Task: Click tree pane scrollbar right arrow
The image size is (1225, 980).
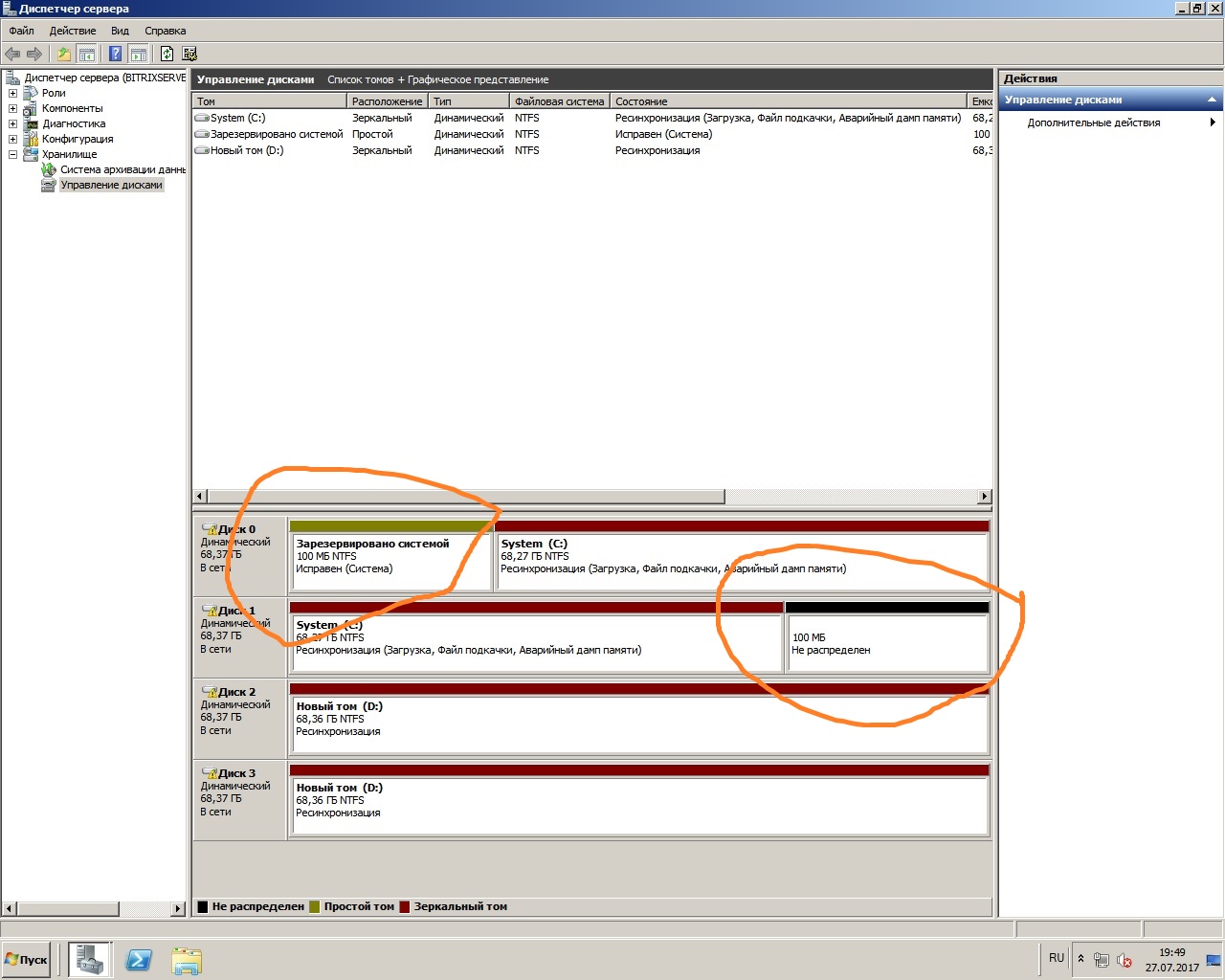Action: (178, 908)
